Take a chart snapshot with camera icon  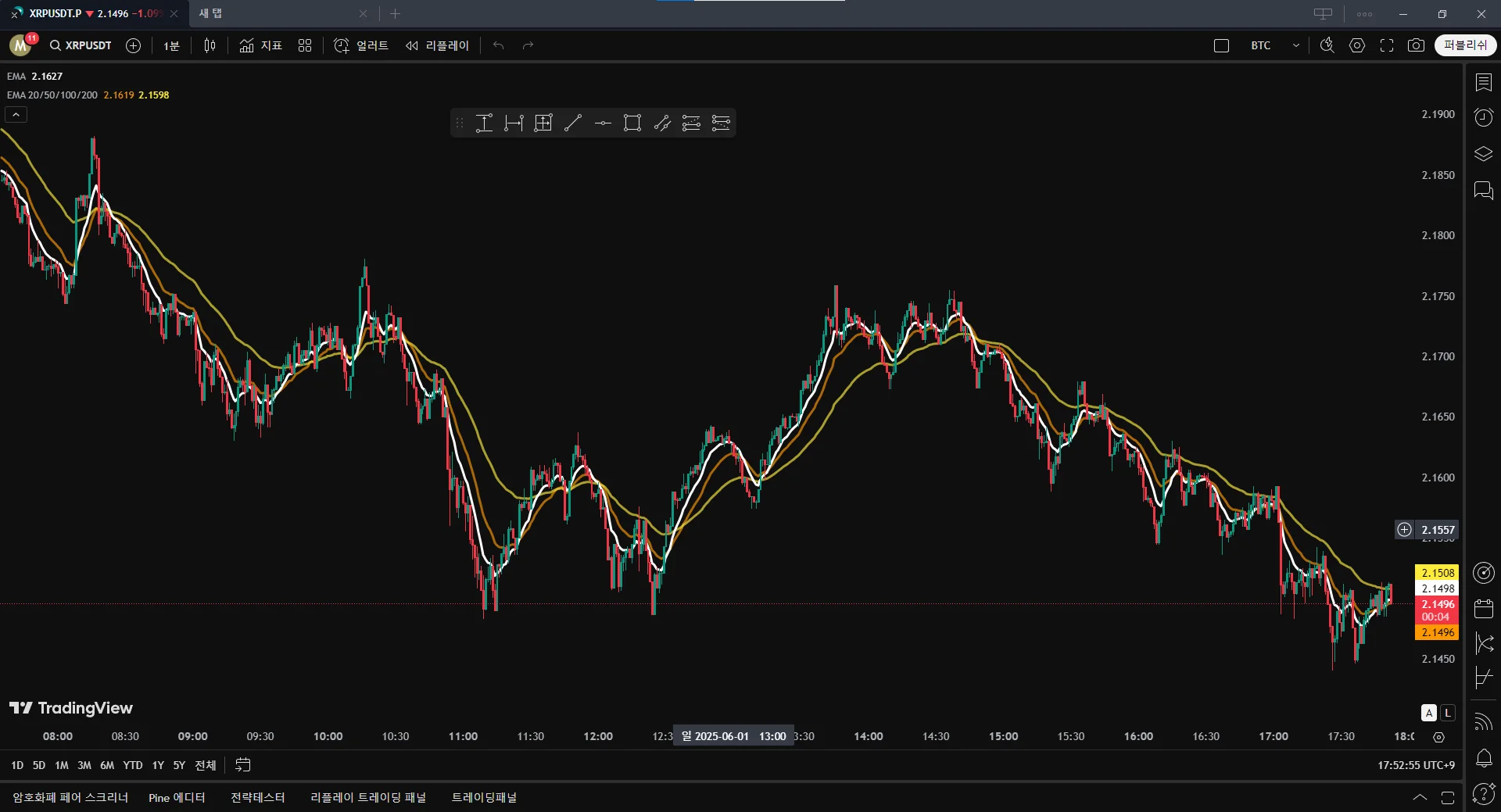coord(1416,45)
